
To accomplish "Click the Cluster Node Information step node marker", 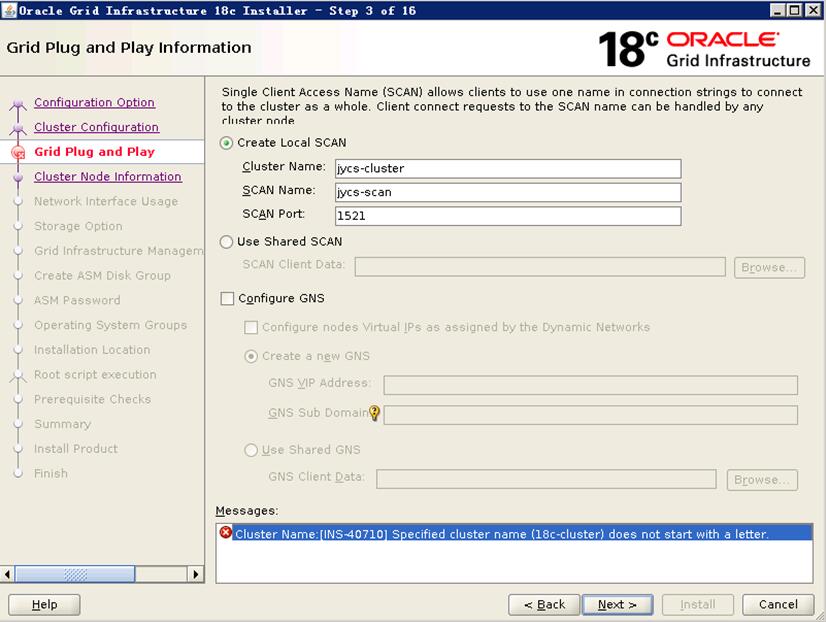I will 18,177.
